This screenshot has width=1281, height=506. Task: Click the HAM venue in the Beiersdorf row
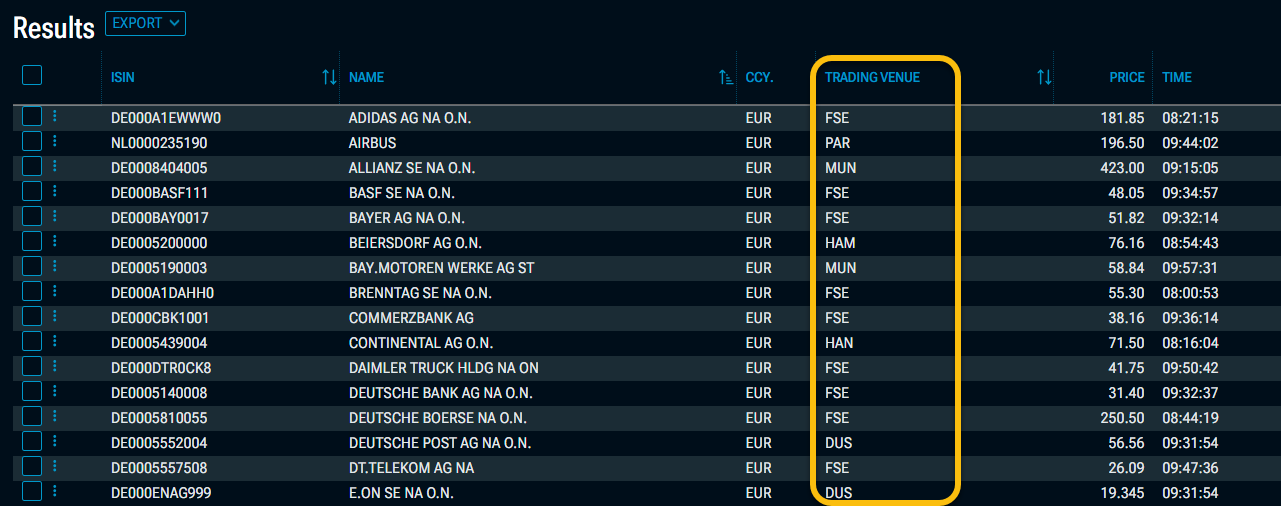[840, 243]
